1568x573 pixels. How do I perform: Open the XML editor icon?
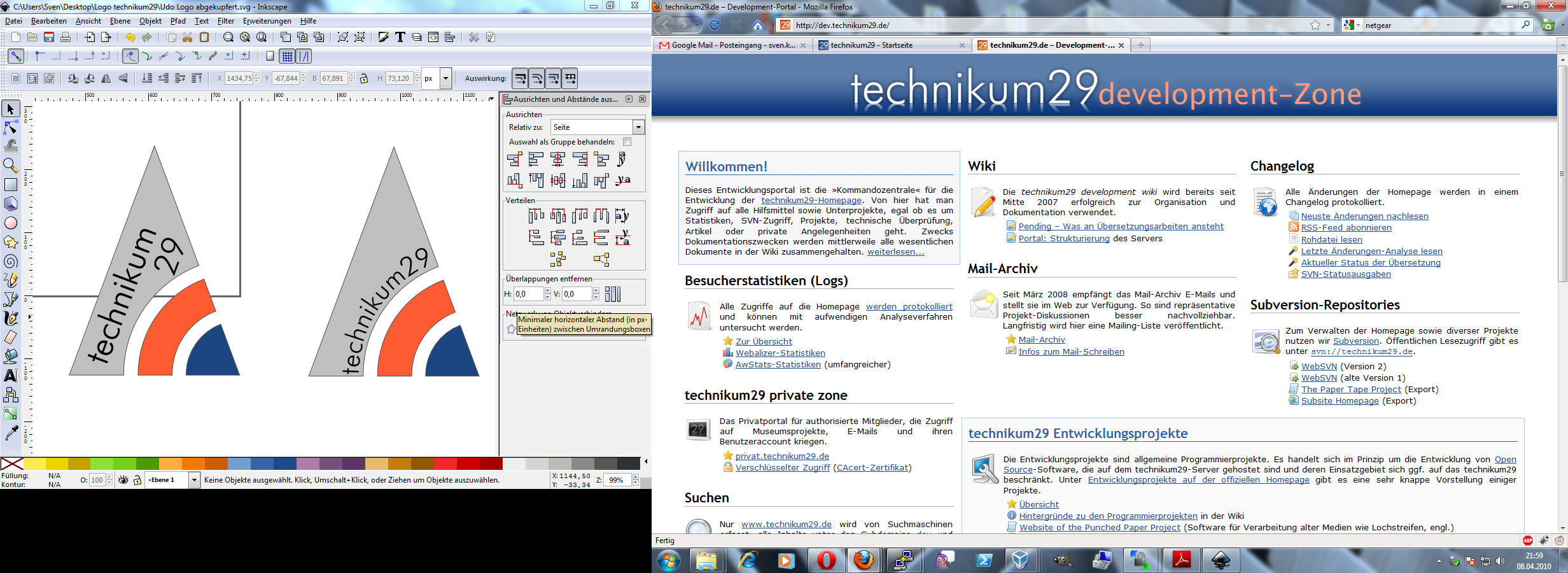click(x=433, y=37)
